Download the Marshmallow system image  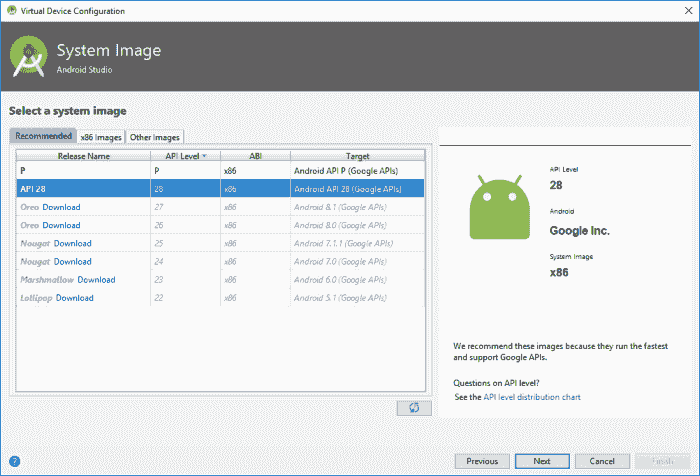click(96, 280)
